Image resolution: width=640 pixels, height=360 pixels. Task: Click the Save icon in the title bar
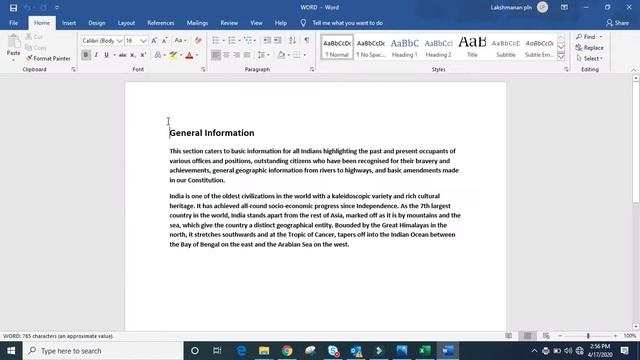pos(13,7)
